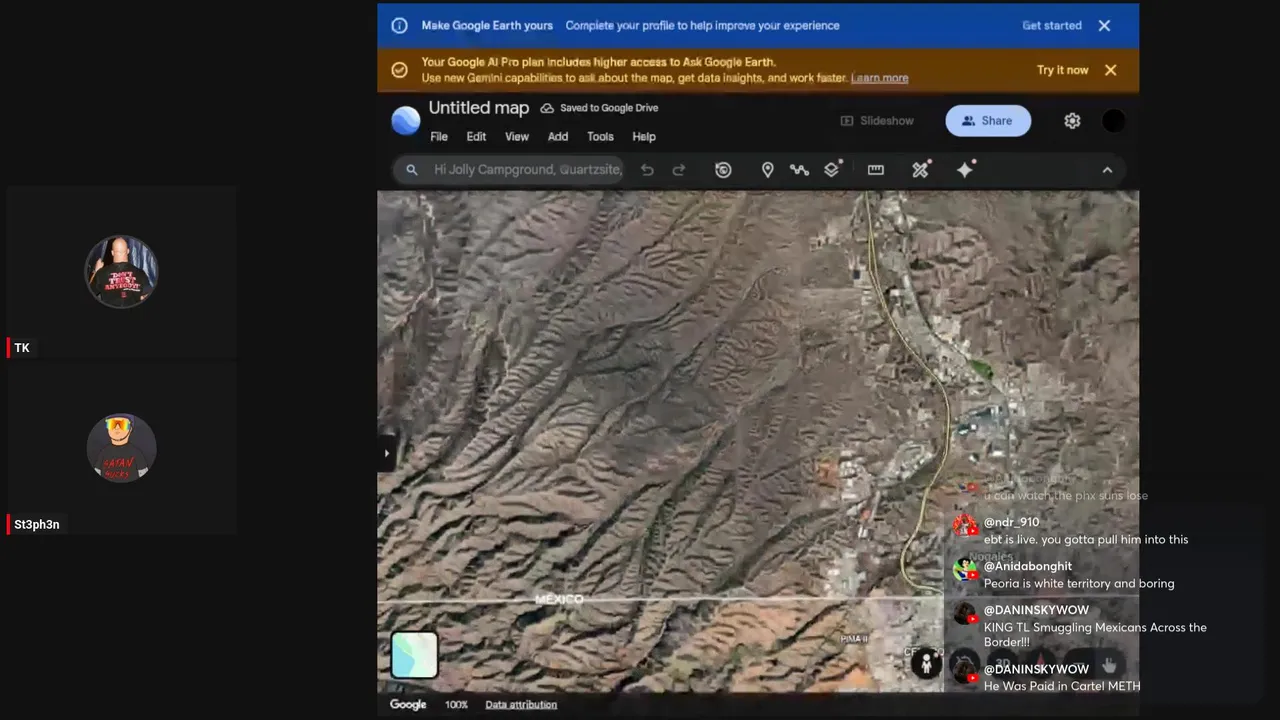Select the measure ruler tool
The image size is (1280, 720).
[x=876, y=170]
